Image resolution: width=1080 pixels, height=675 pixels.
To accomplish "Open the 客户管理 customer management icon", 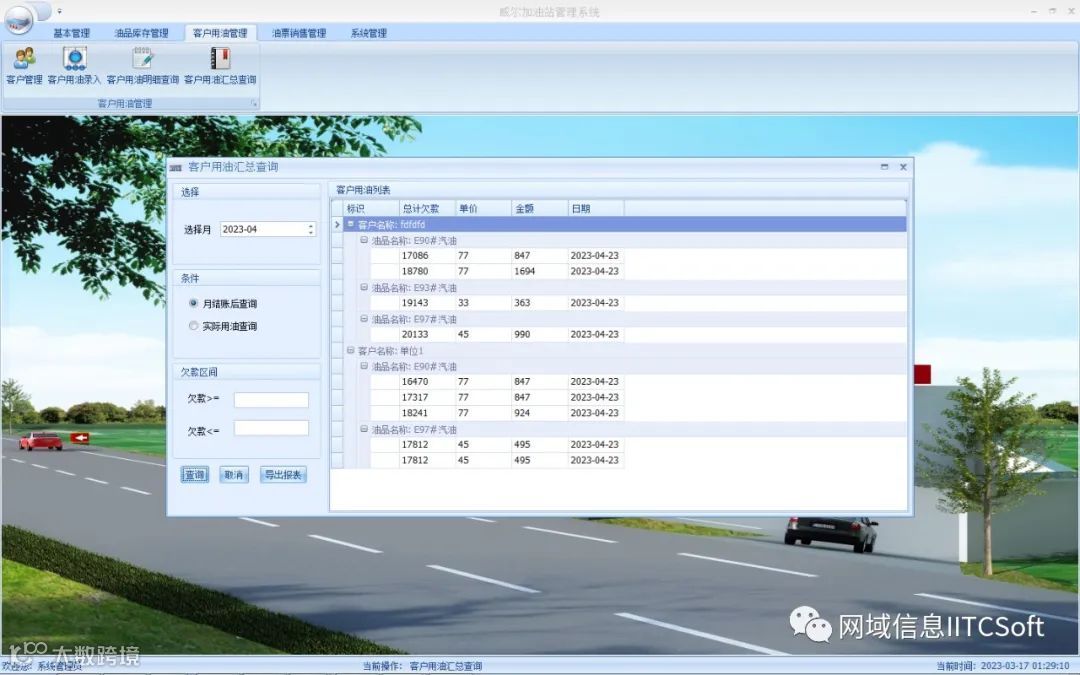I will [x=24, y=65].
